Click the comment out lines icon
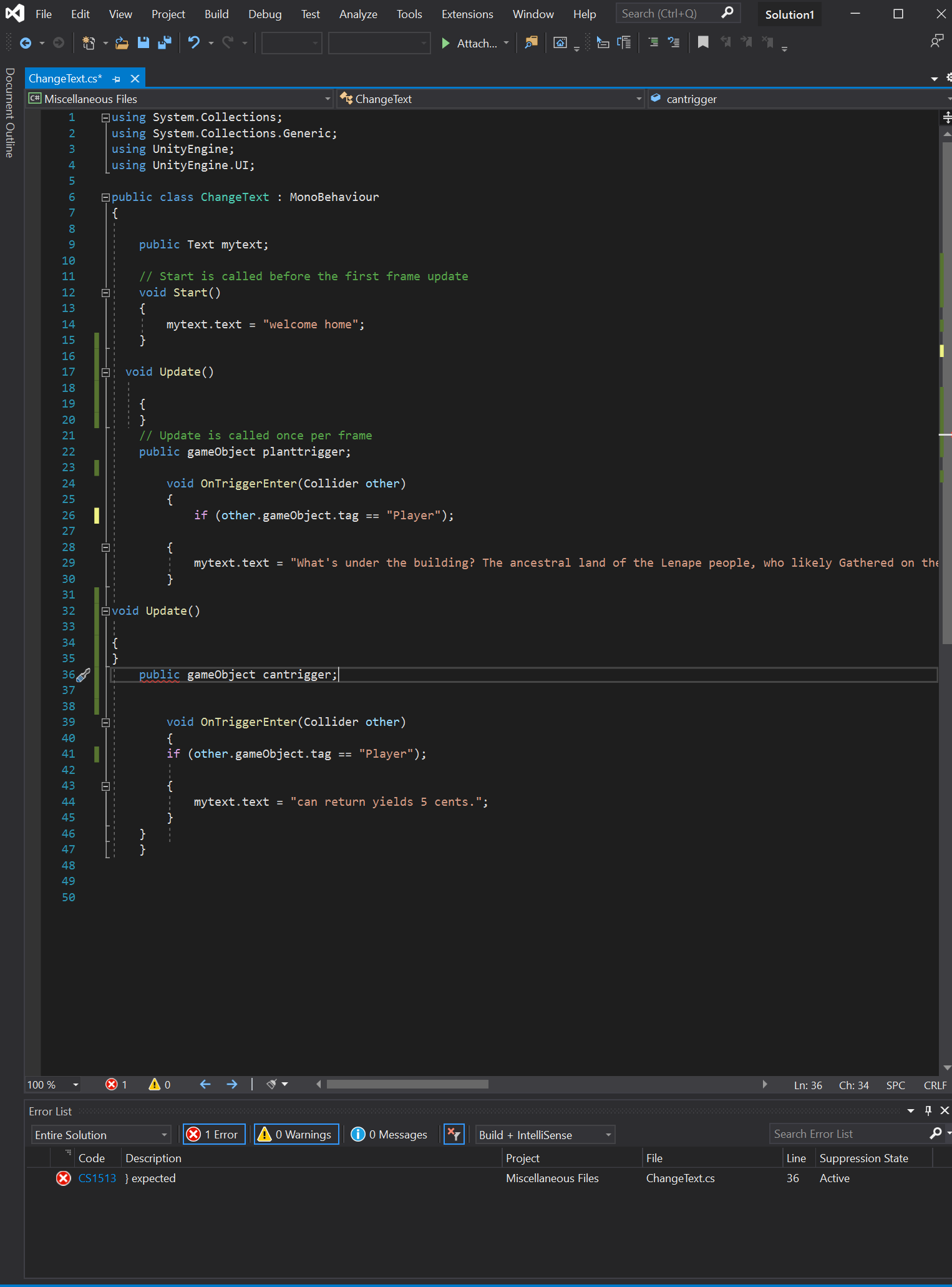 653,42
